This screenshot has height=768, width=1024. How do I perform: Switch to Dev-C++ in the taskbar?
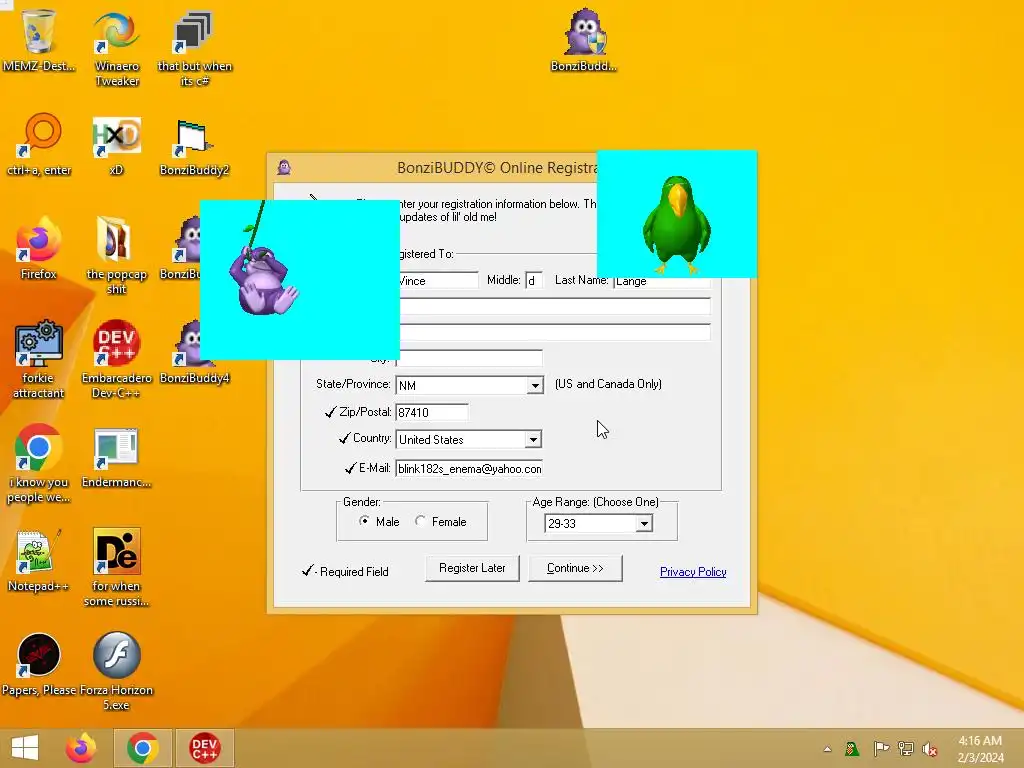[204, 748]
